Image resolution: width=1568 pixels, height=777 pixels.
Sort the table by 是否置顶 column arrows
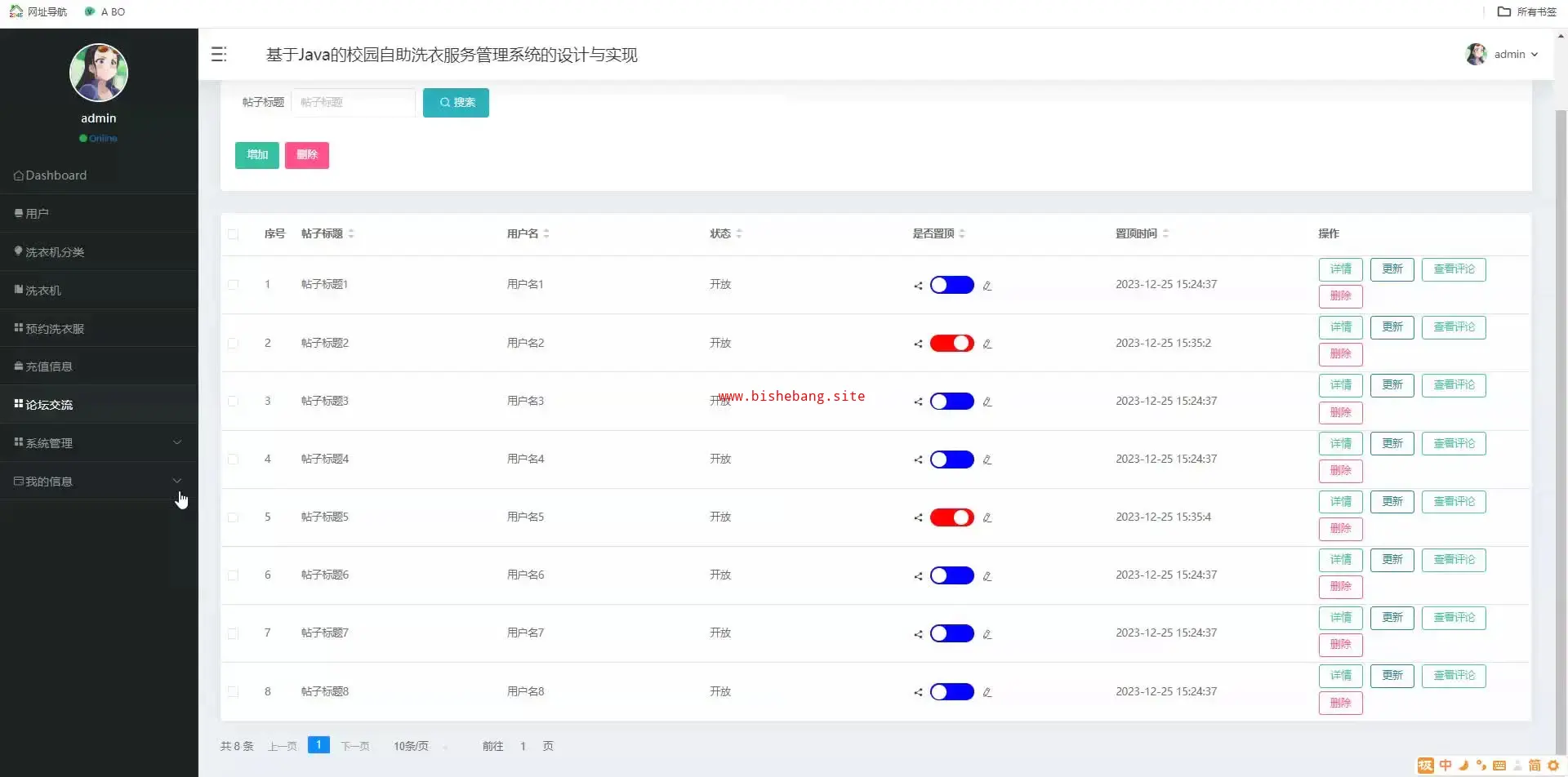tap(962, 233)
